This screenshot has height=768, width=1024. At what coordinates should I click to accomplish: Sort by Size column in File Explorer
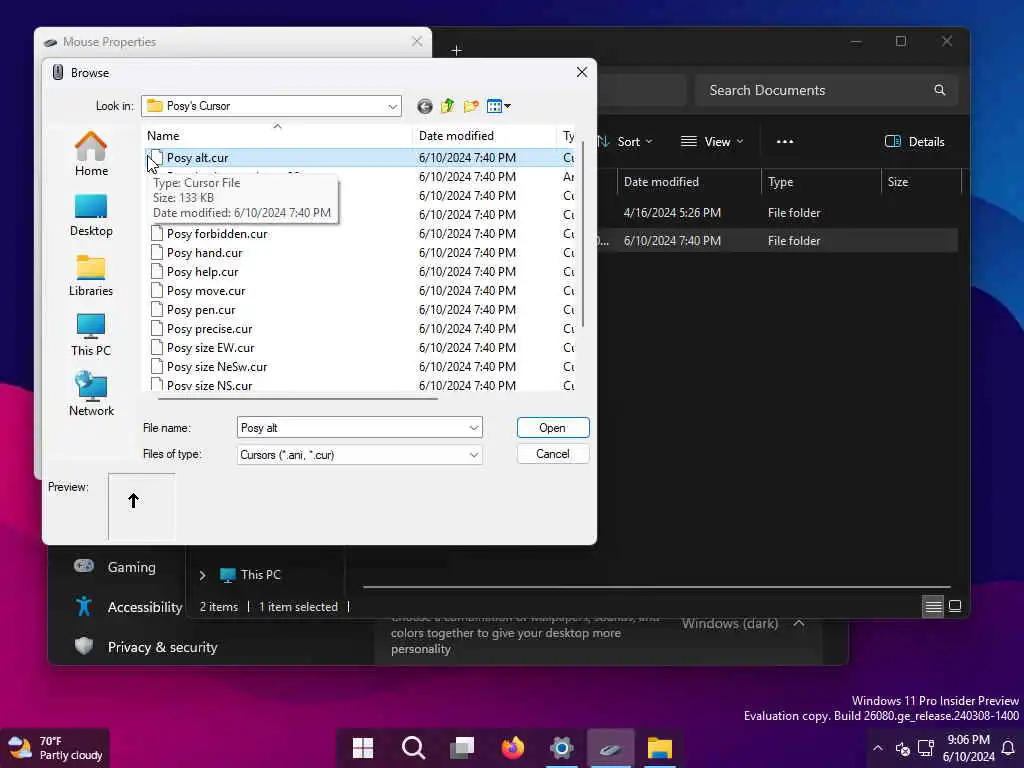(x=921, y=182)
